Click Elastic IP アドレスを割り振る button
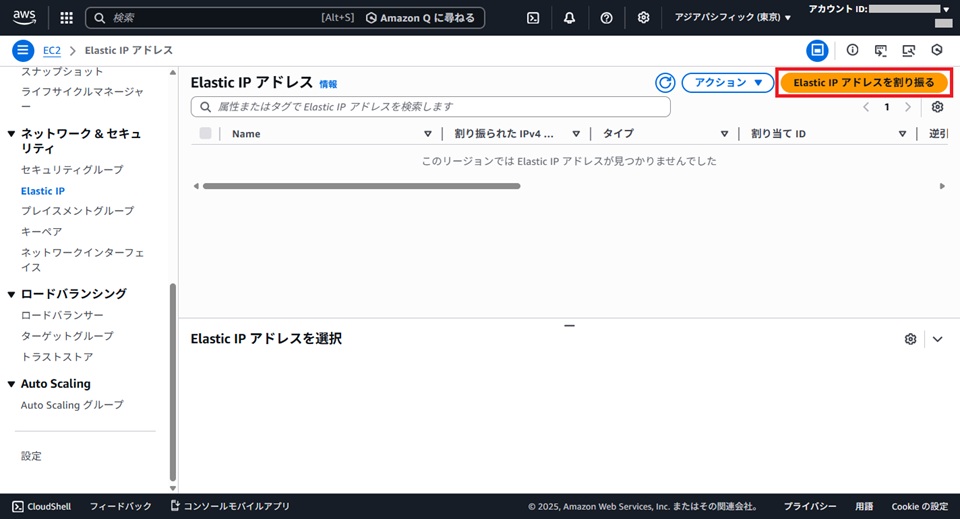 (864, 83)
